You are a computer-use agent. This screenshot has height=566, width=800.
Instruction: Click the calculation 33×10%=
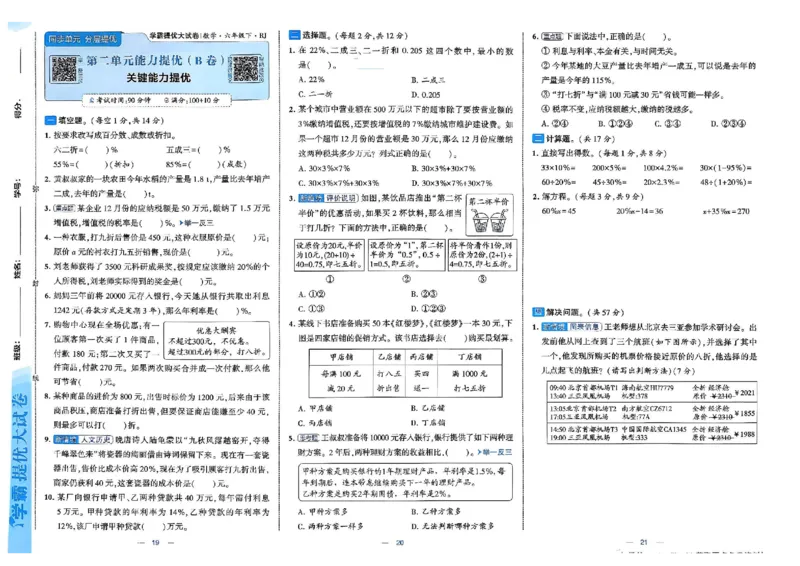click(559, 167)
